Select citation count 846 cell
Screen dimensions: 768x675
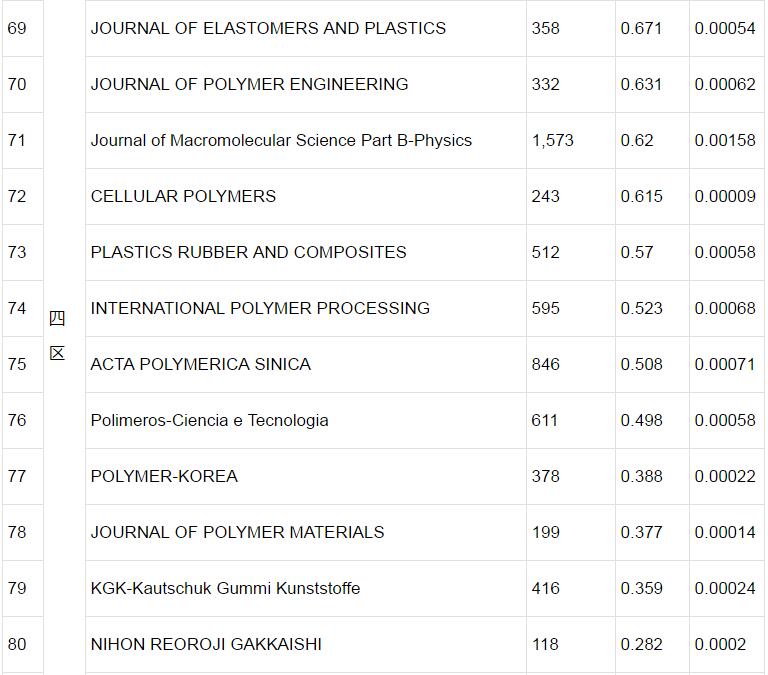coord(546,364)
